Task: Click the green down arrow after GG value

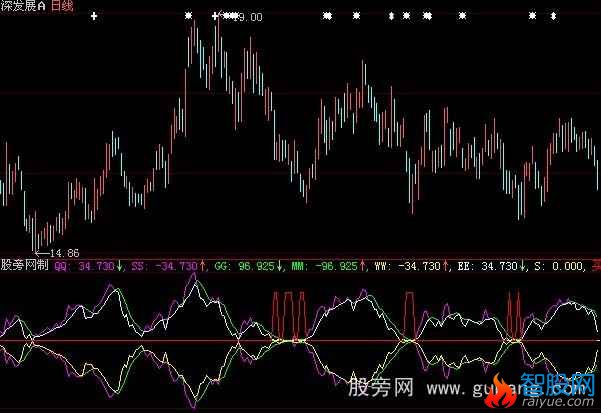Action: (x=279, y=266)
